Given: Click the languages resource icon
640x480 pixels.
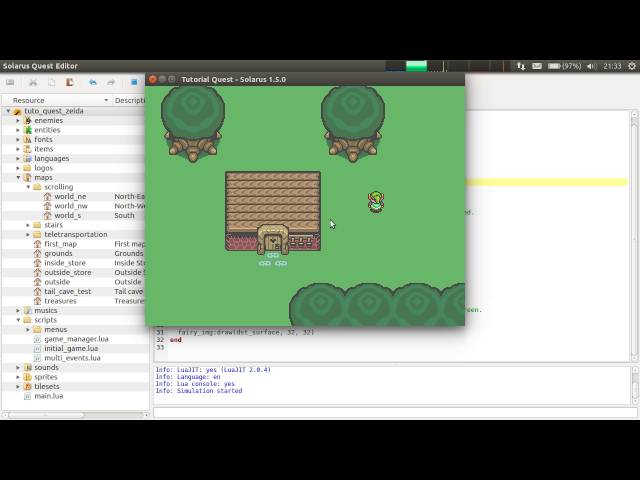Looking at the screenshot, I should [x=28, y=158].
